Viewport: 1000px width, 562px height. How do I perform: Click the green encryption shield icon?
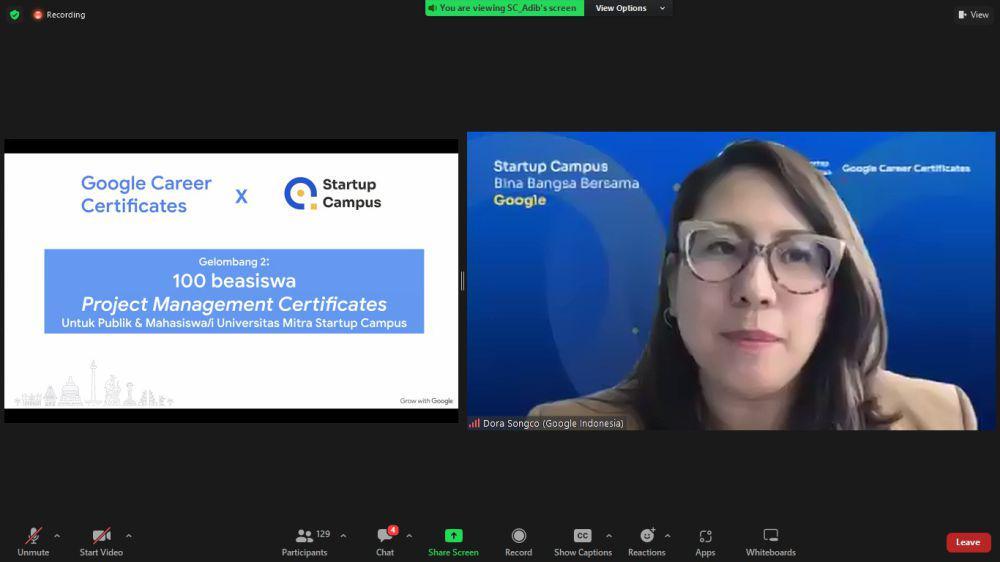coord(15,15)
